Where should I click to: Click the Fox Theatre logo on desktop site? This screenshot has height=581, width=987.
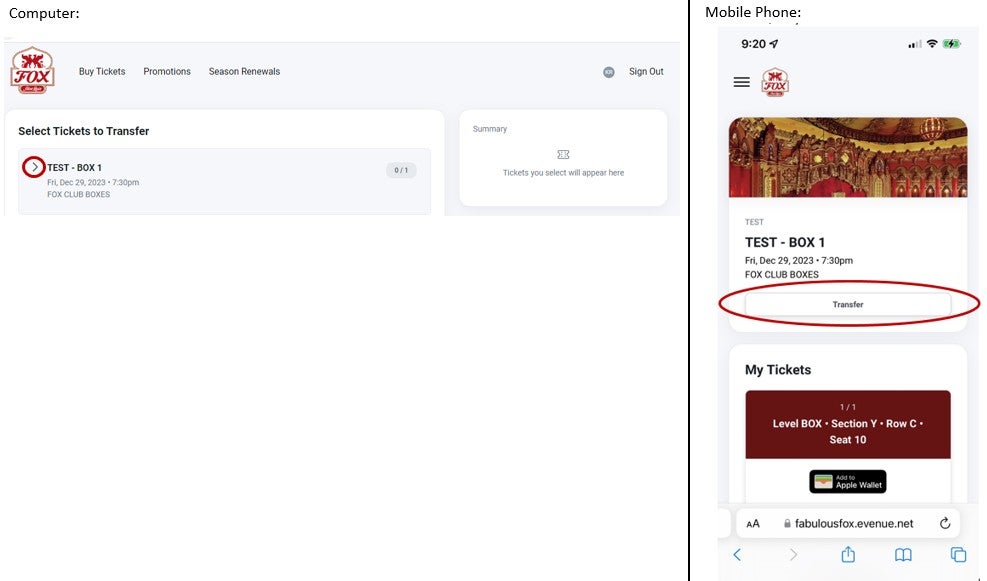pos(32,71)
